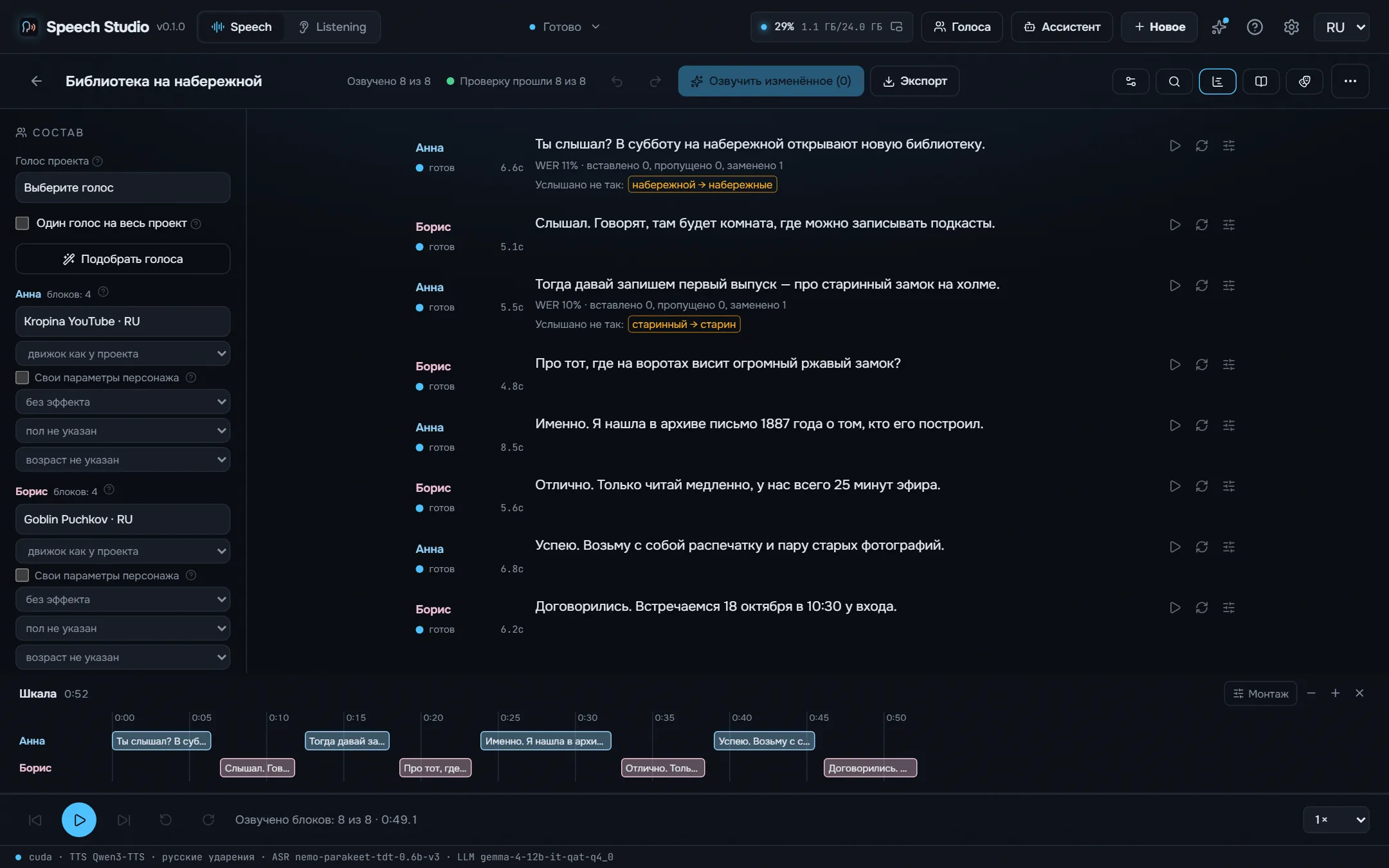Open the search magnifier icon in toolbar
Screen dimensions: 1389x868
pyautogui.click(x=1174, y=81)
